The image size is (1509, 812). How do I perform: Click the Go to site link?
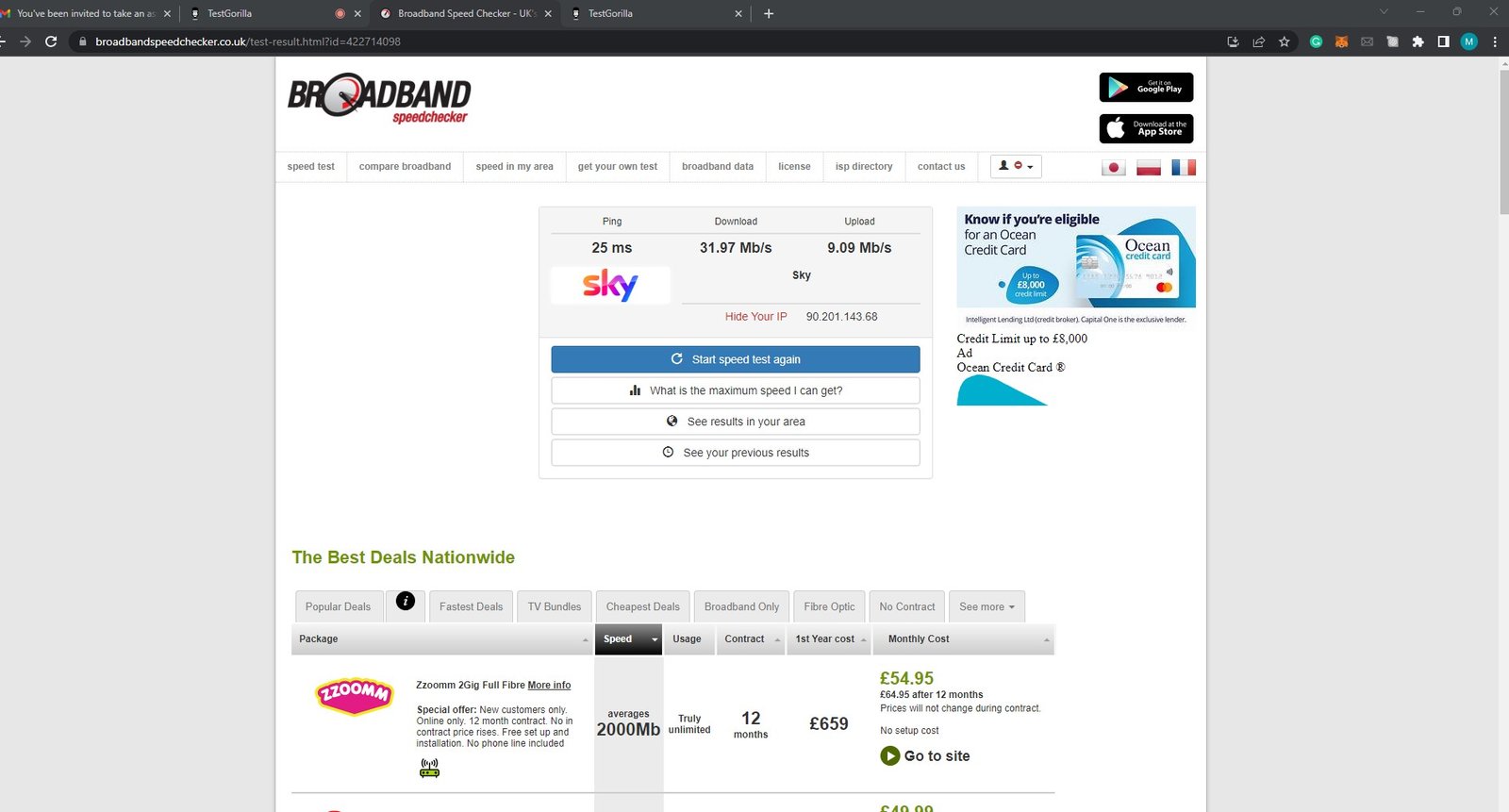(x=937, y=756)
